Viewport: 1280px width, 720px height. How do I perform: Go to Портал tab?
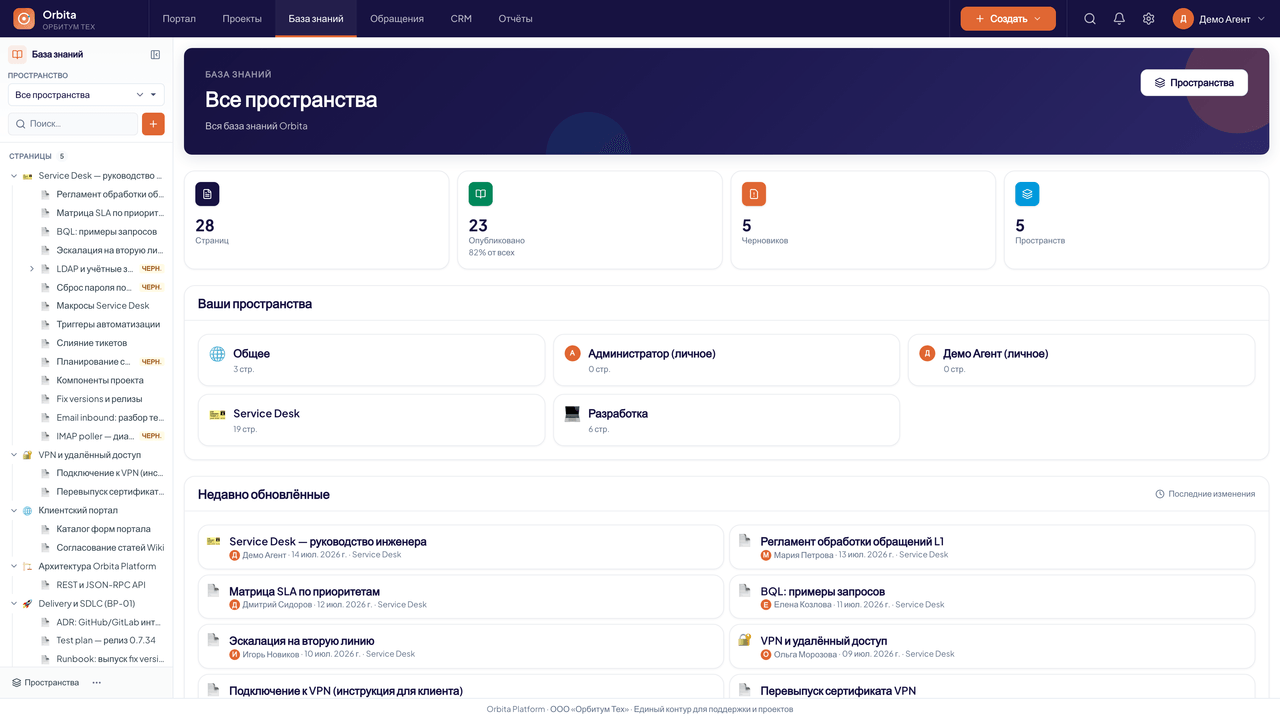(x=179, y=19)
